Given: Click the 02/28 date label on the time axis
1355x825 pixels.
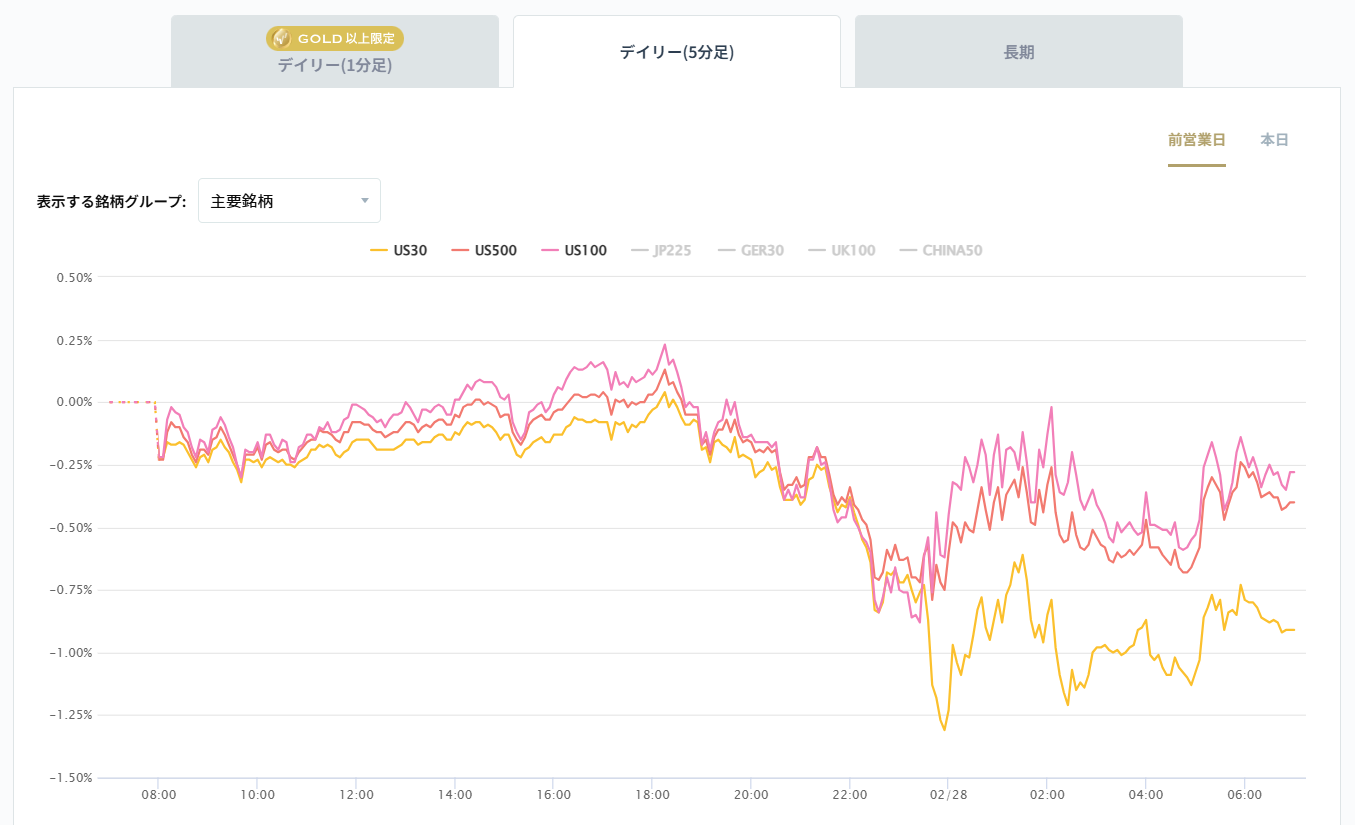Looking at the screenshot, I should (x=946, y=795).
